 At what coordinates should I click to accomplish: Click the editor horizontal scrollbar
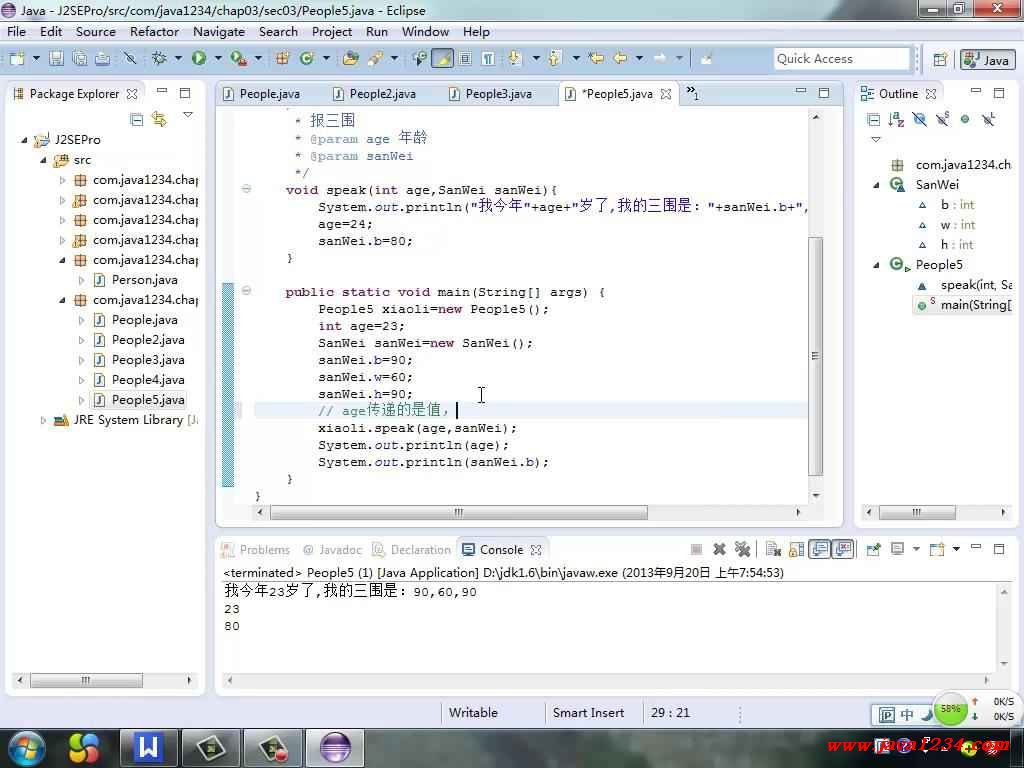(458, 513)
